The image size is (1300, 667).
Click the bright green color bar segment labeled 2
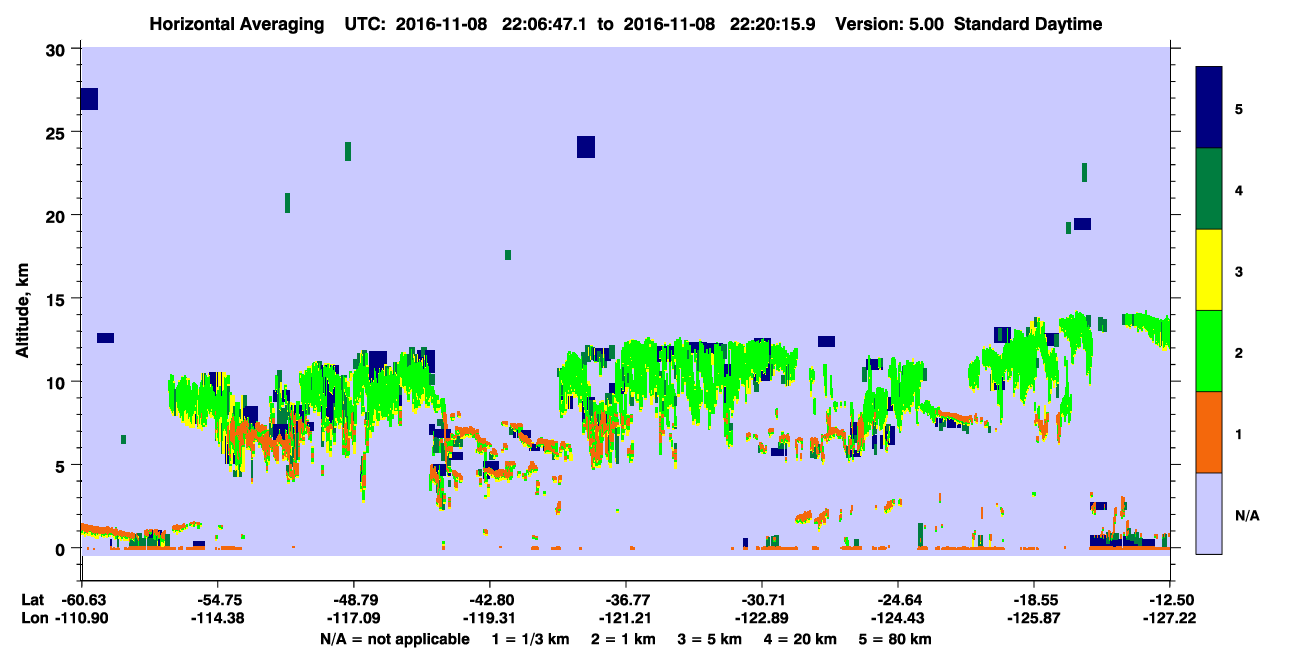tap(1209, 351)
